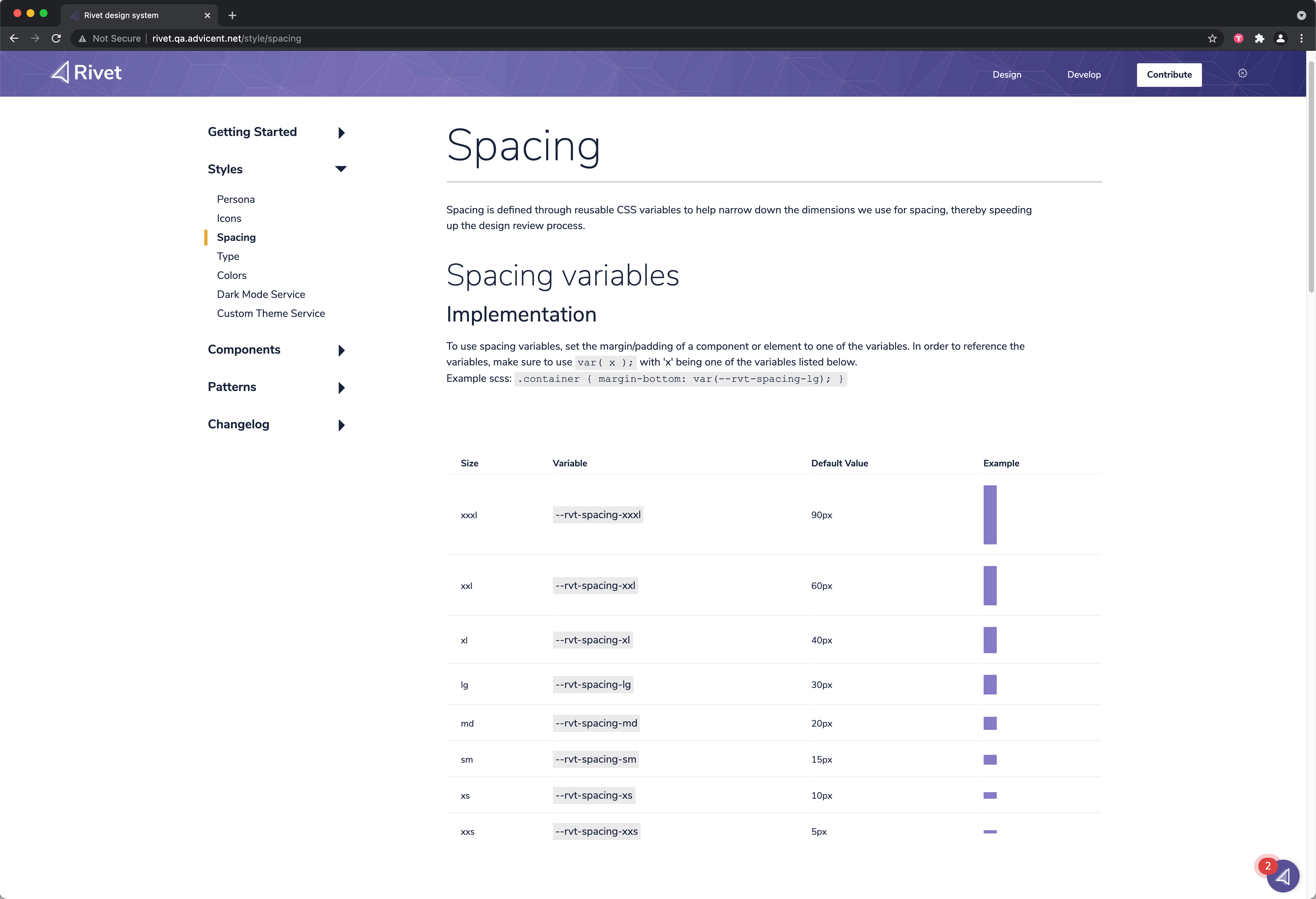Open a new browser tab
Image resolution: width=1316 pixels, height=899 pixels.
(x=232, y=15)
